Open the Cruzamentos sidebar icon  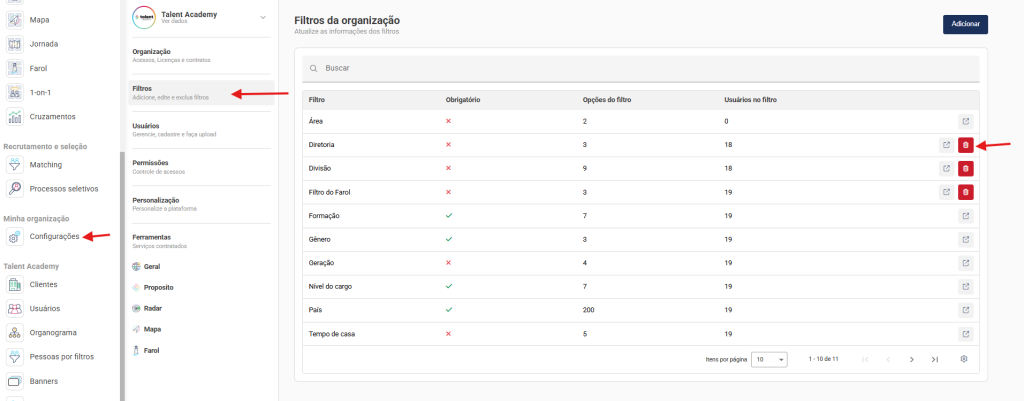[x=15, y=117]
